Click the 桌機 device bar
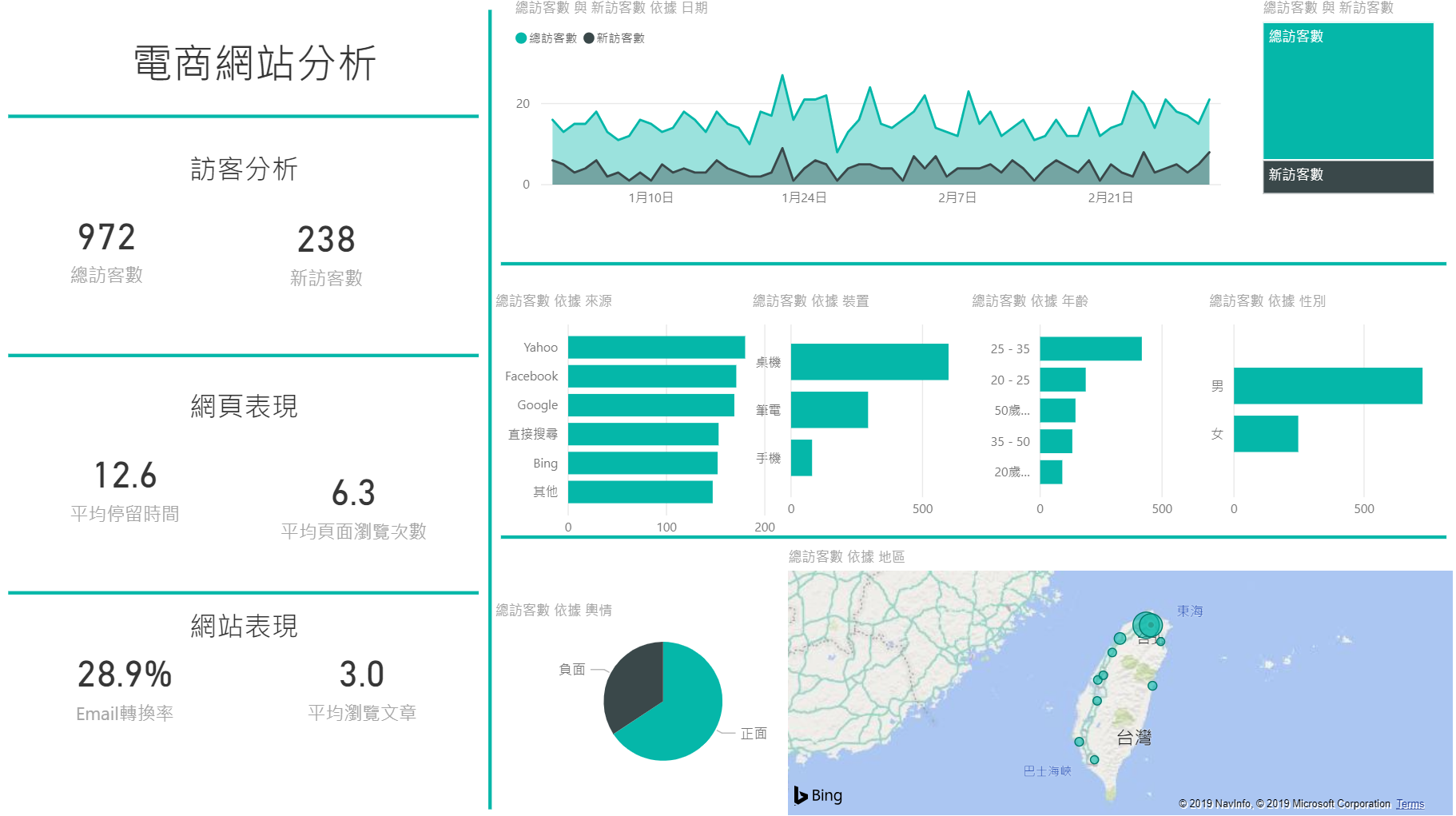 pos(869,362)
